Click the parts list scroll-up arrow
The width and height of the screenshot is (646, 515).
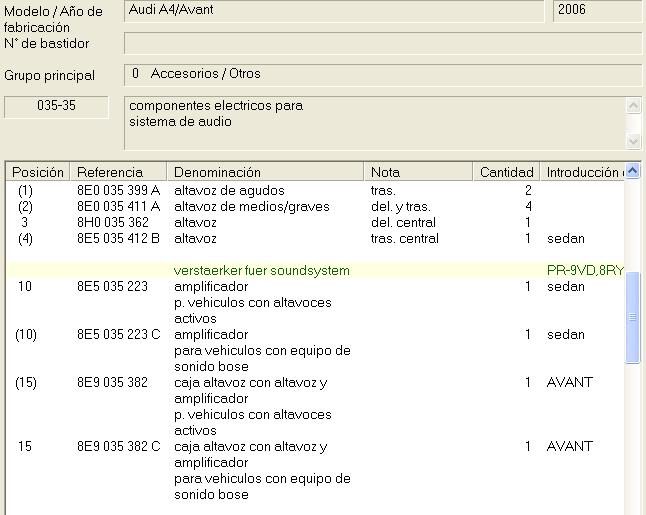(x=632, y=171)
